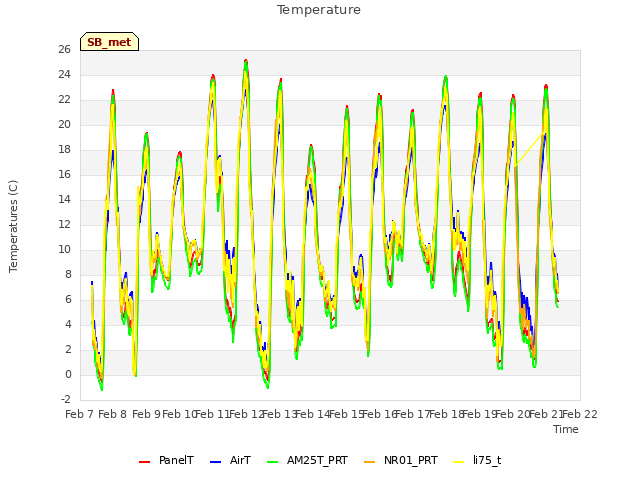Viewport: 640px width, 480px height.
Task: Select the AM25T_PRT legend label
Action: coord(317,461)
